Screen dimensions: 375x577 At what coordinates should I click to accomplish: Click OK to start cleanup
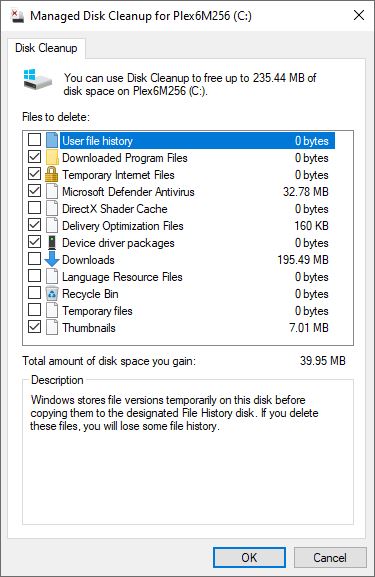(249, 557)
